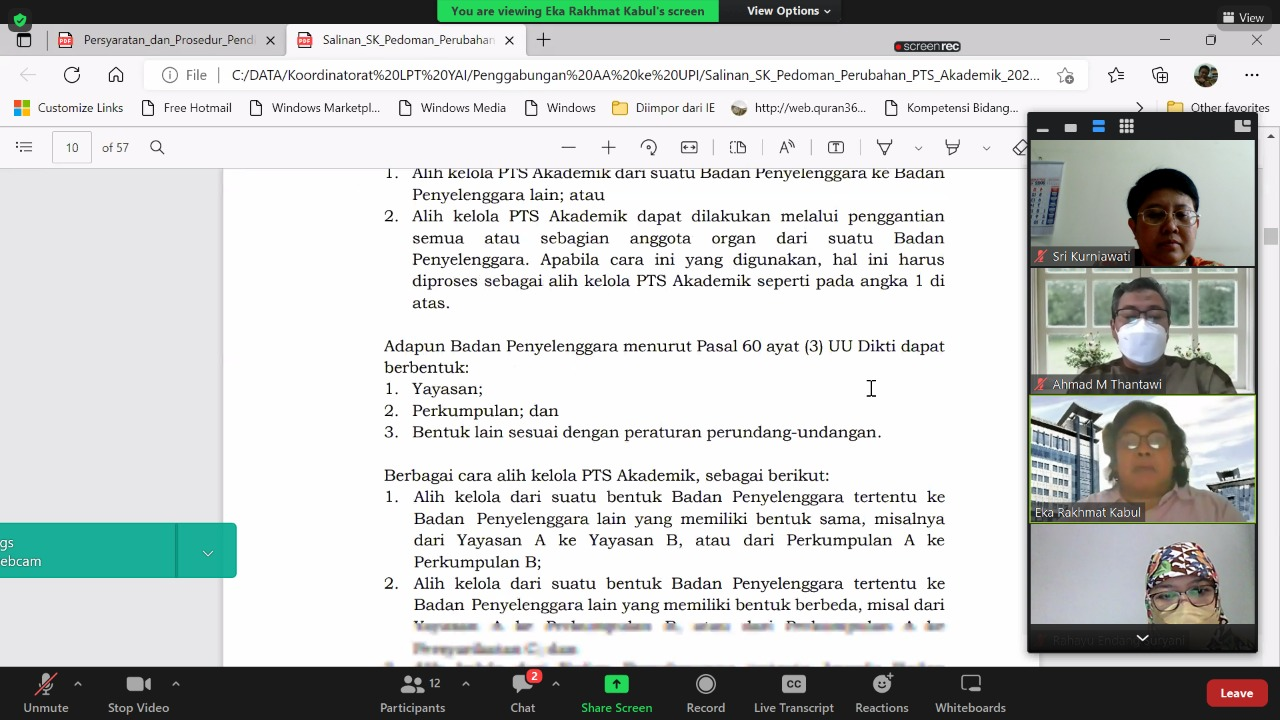
Task: Unmute the microphone in Zoom
Action: (x=46, y=693)
